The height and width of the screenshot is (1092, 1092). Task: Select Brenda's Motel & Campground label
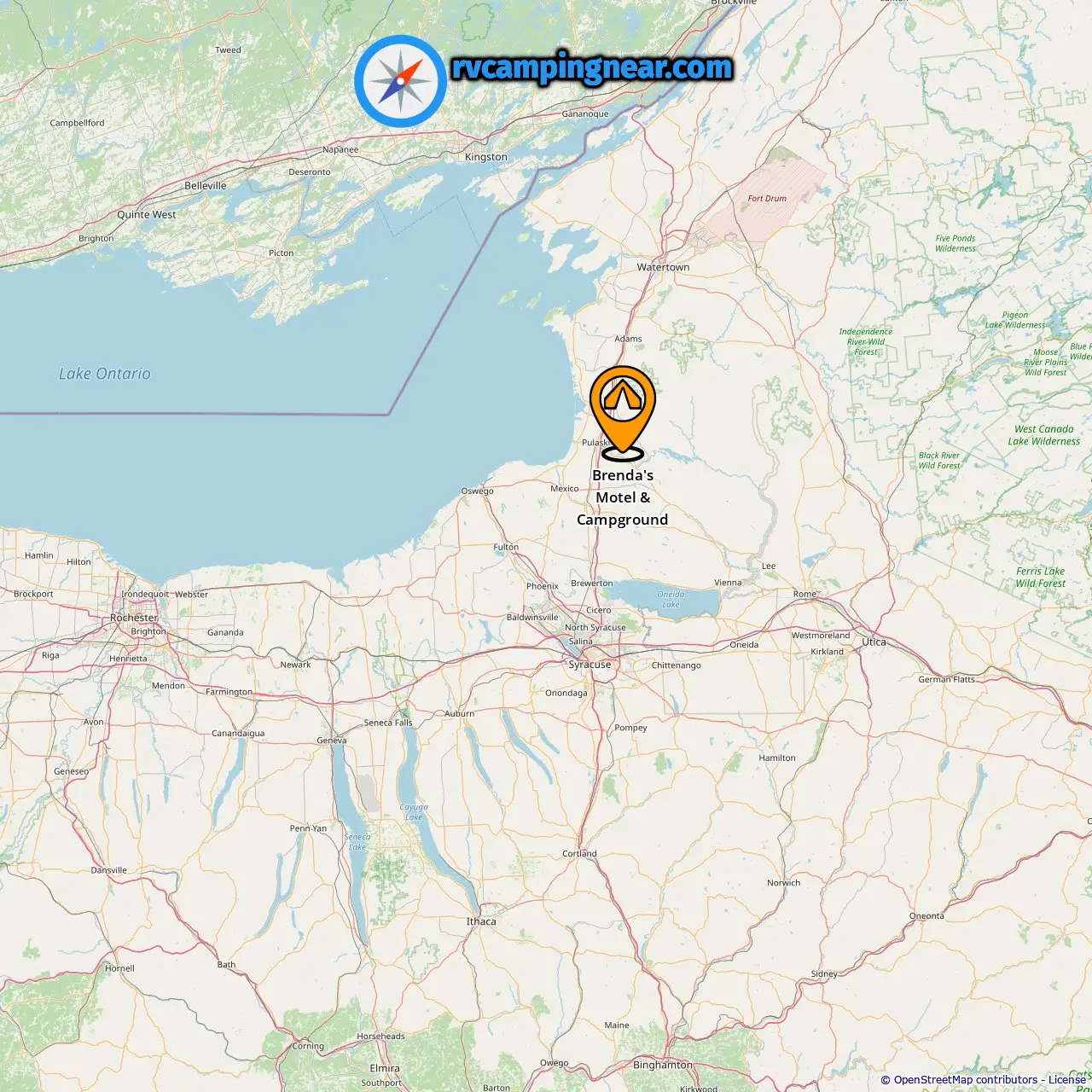click(623, 497)
